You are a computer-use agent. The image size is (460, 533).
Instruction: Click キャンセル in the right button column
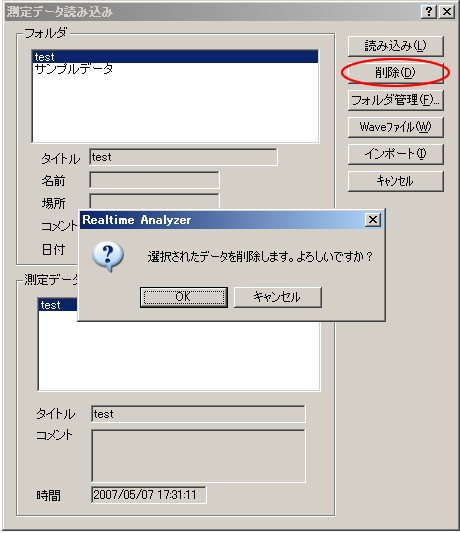[395, 181]
